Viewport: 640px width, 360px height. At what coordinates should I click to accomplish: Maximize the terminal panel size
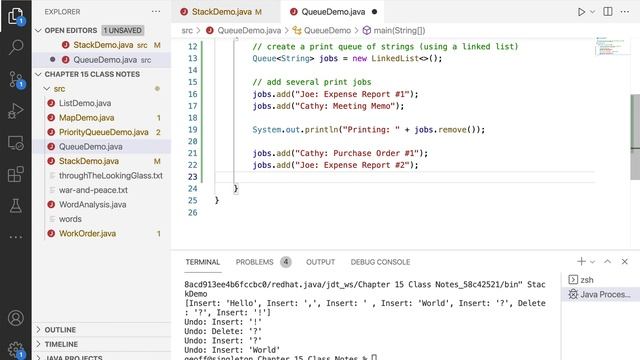(x=607, y=262)
